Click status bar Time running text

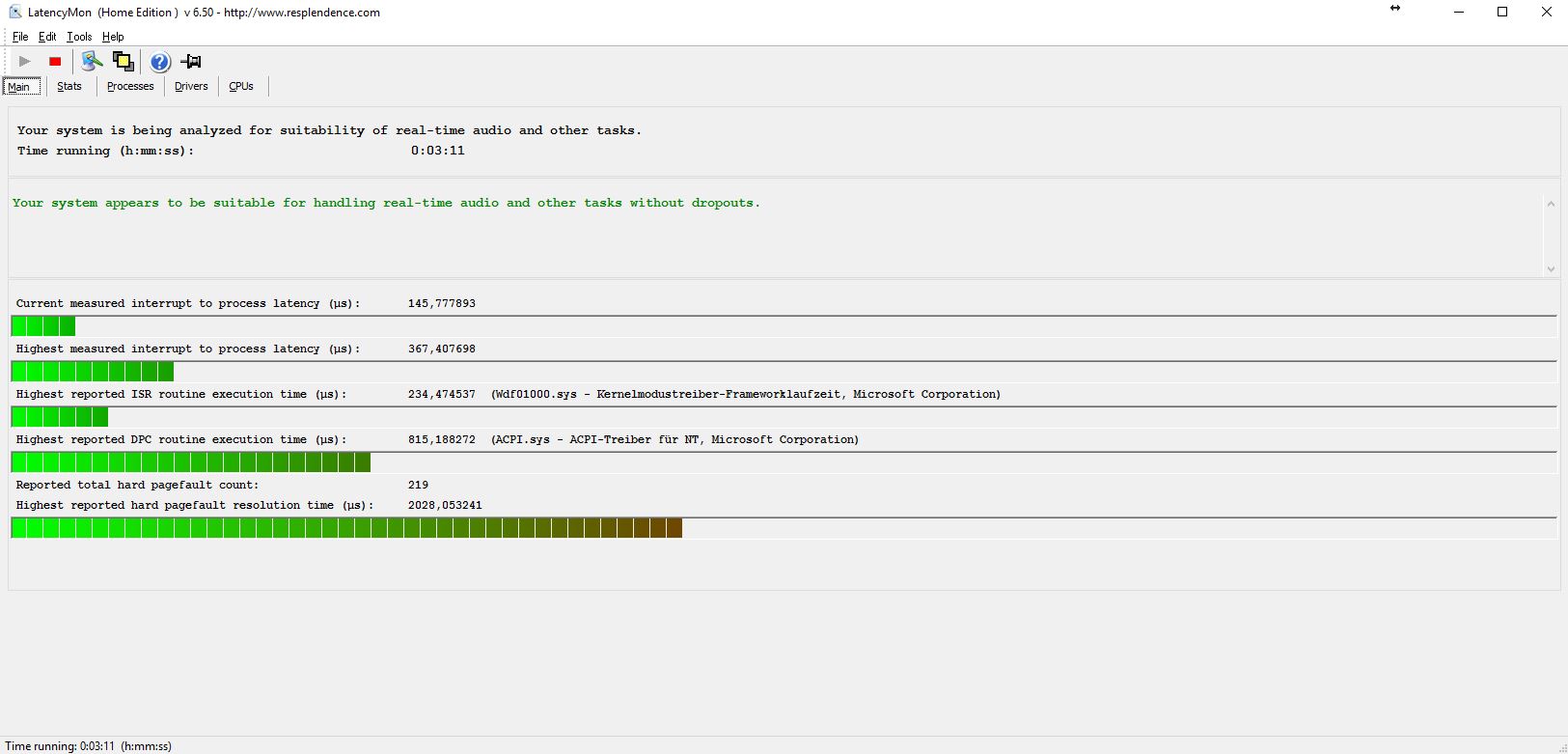[x=89, y=746]
